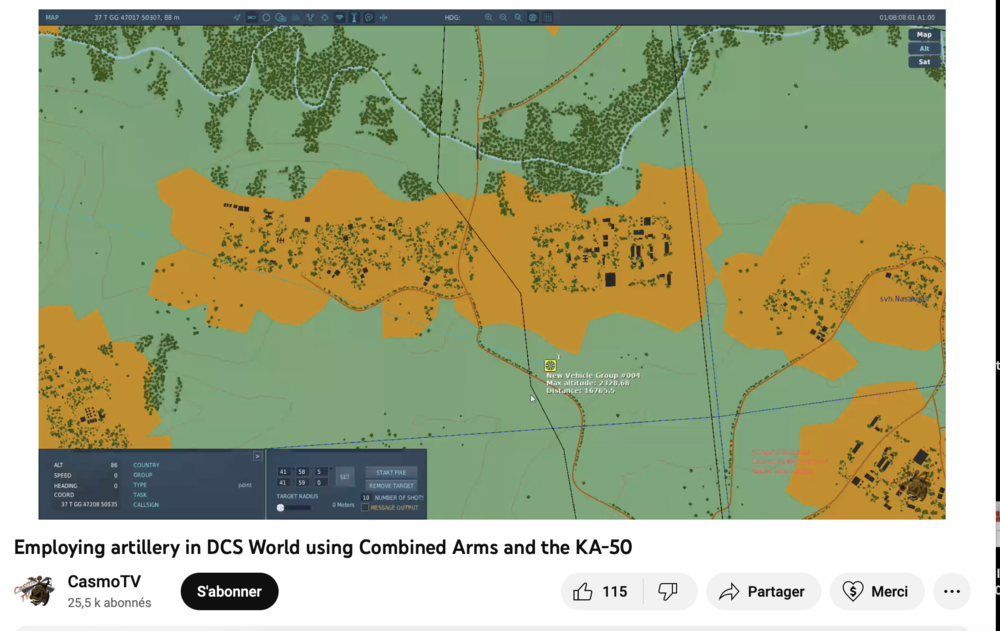
Task: Click the arrow pointer icon in map toolbar
Action: tap(237, 17)
